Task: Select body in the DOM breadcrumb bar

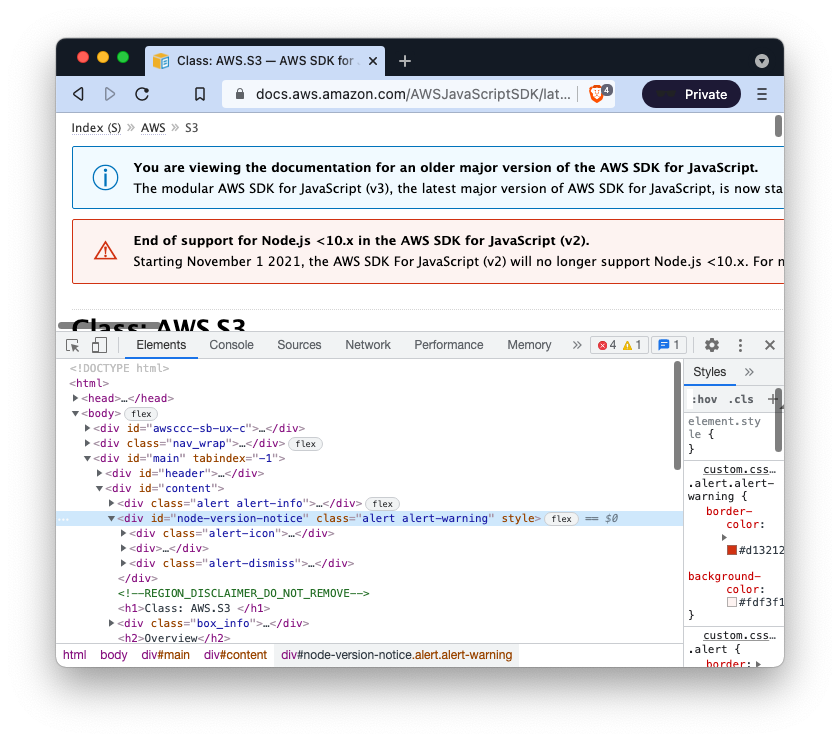Action: tap(114, 655)
